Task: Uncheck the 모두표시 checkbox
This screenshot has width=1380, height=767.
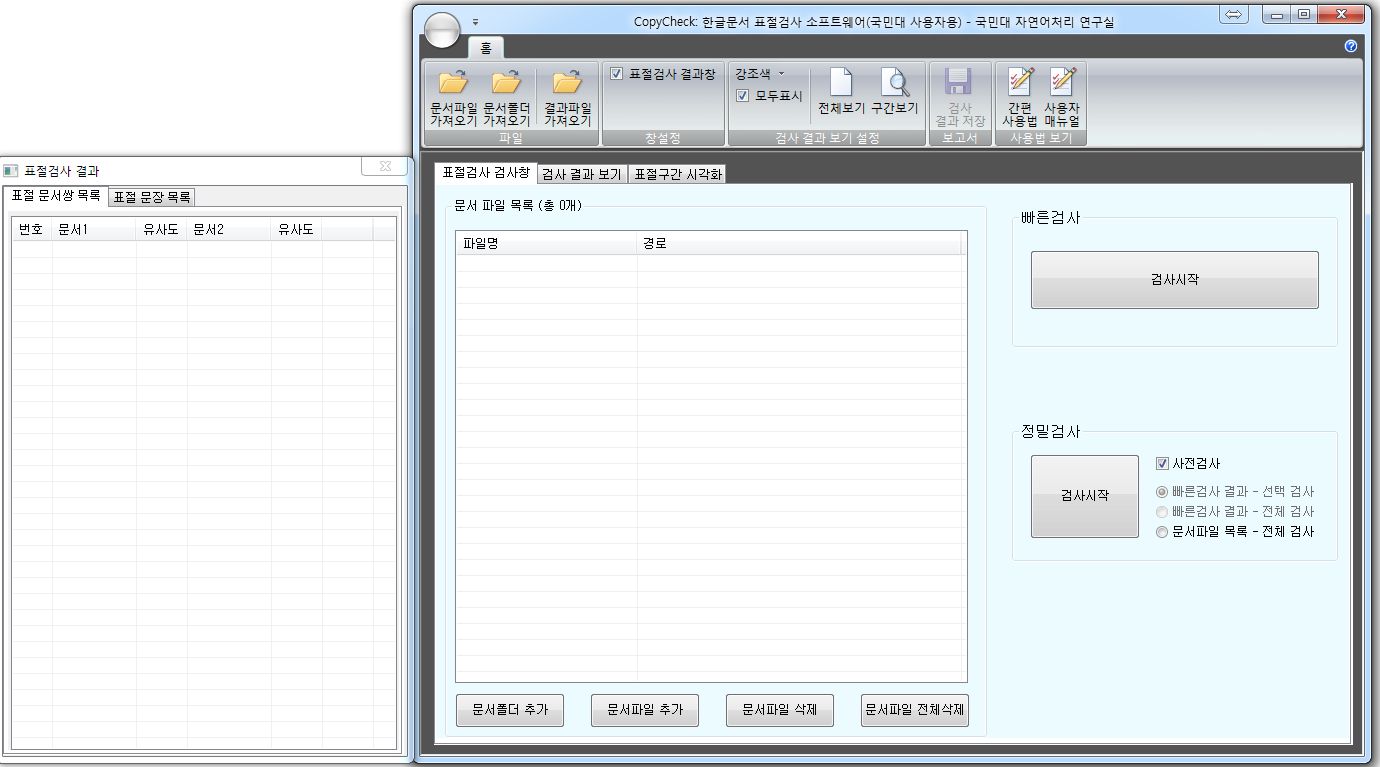Action: [x=743, y=96]
